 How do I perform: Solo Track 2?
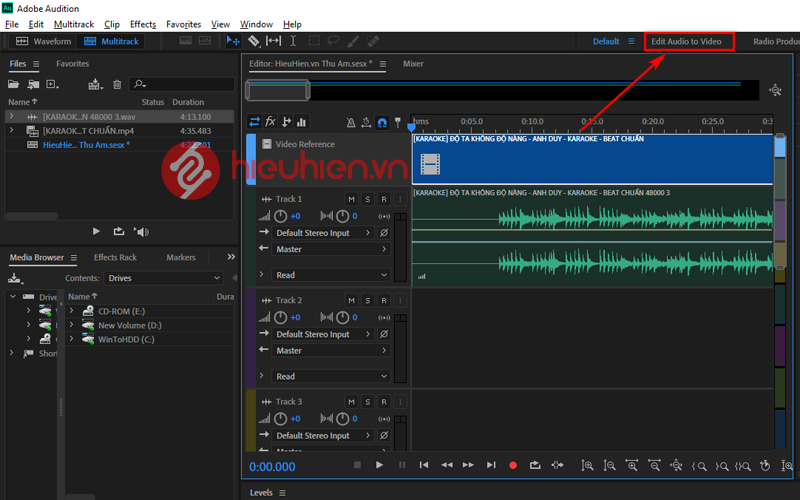tap(367, 301)
